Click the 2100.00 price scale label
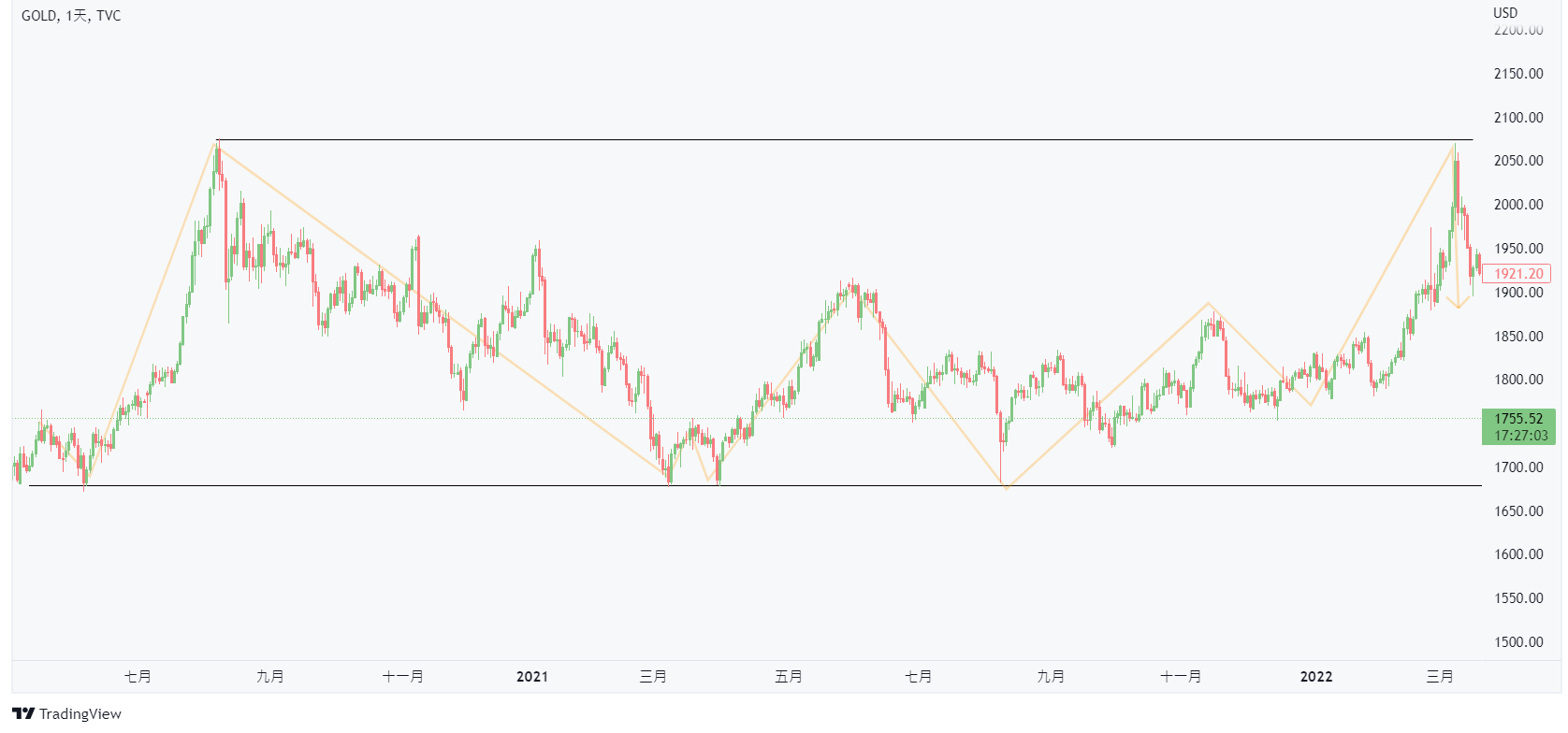 click(1518, 118)
